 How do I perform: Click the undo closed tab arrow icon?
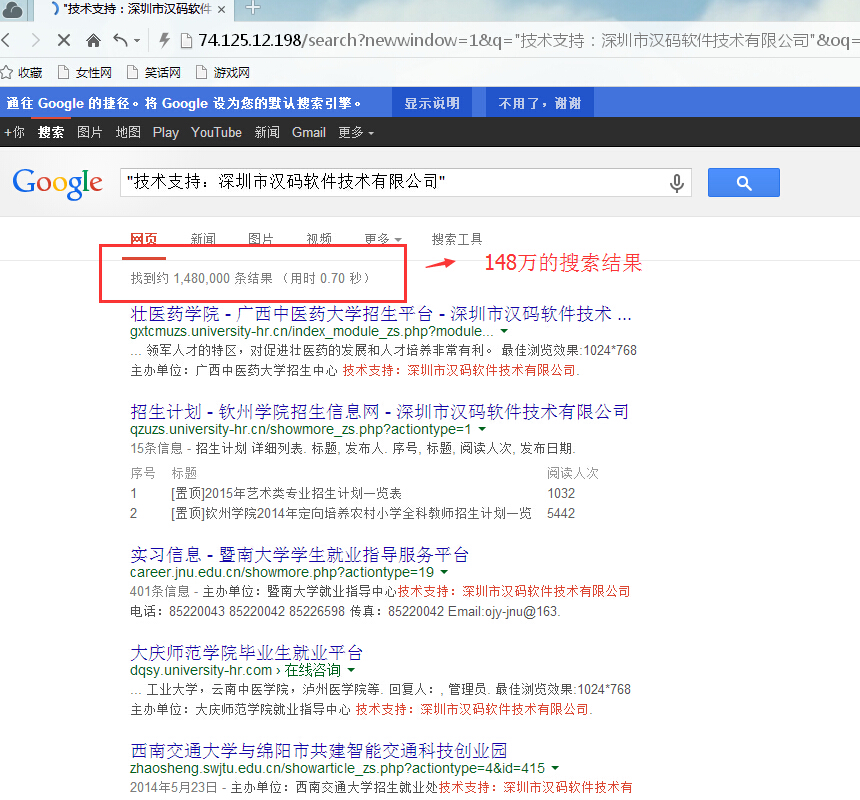[121, 40]
